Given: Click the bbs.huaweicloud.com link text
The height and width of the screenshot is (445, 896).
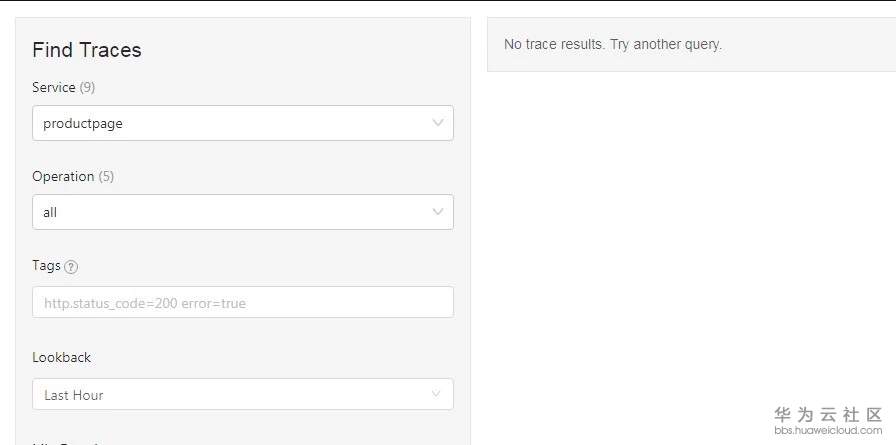Looking at the screenshot, I should [x=829, y=430].
